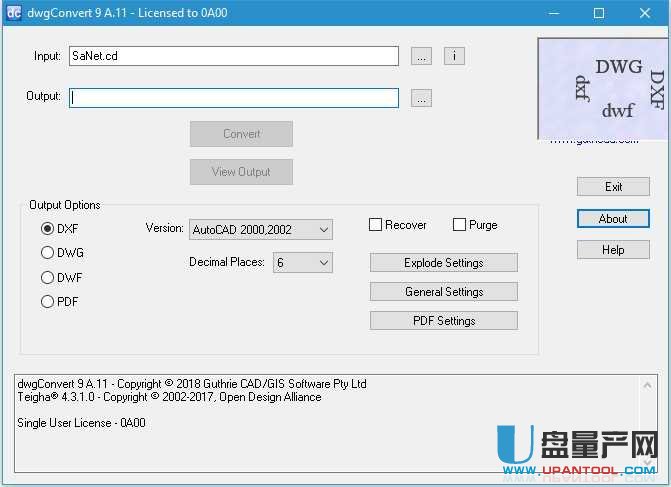Image resolution: width=671 pixels, height=487 pixels.
Task: Open Explode Settings
Action: click(443, 263)
